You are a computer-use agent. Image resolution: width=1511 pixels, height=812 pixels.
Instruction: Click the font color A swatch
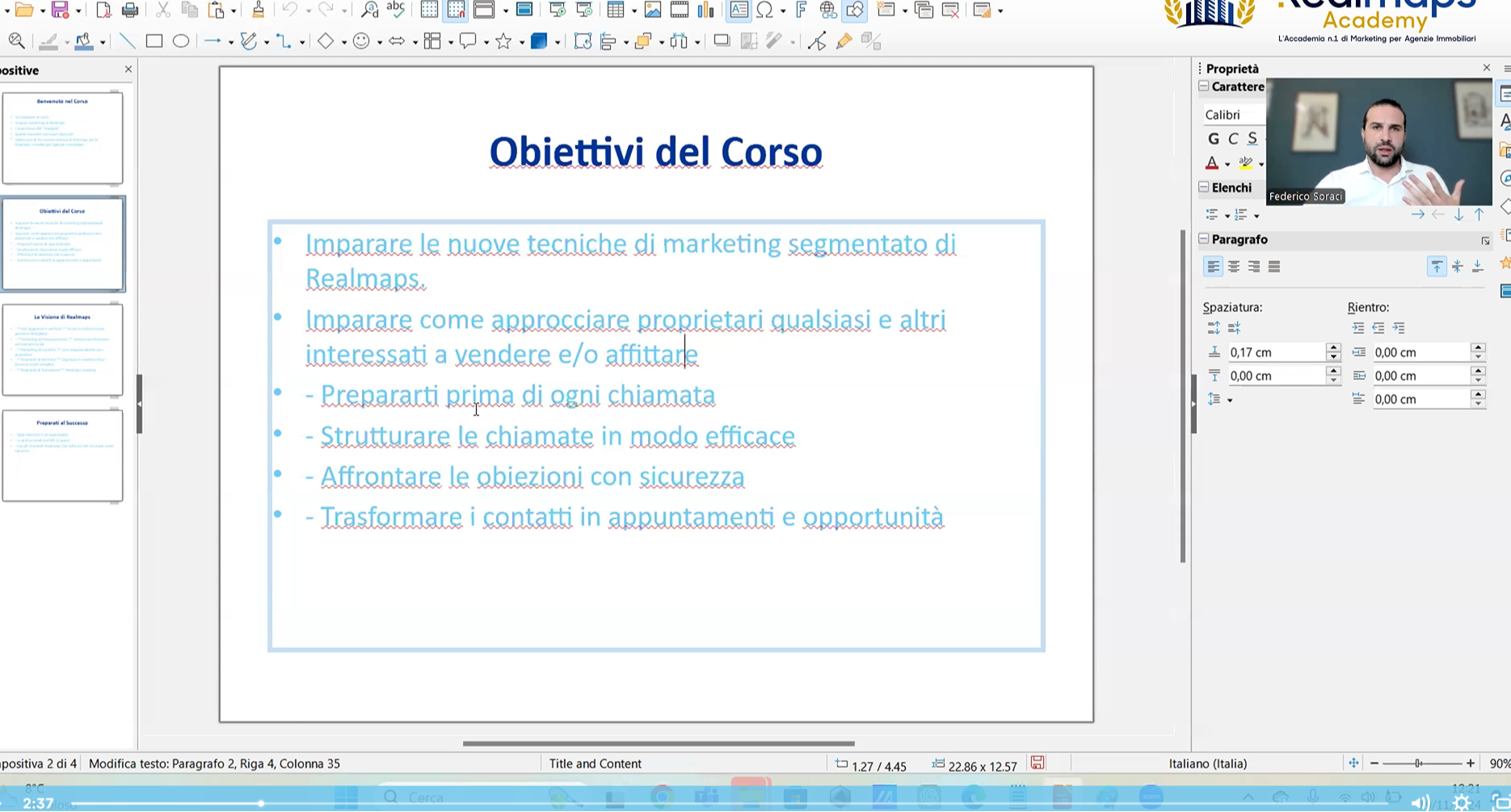click(1212, 163)
